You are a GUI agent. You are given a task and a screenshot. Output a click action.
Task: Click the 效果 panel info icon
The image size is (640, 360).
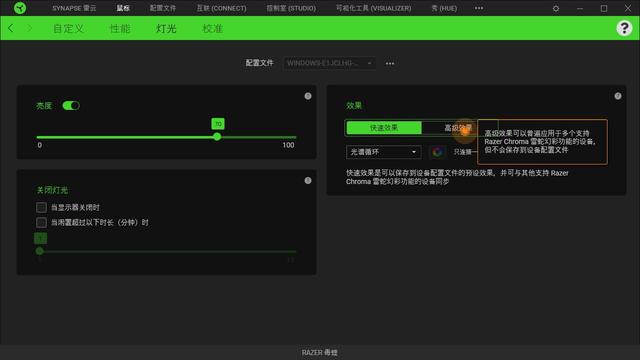[618, 96]
